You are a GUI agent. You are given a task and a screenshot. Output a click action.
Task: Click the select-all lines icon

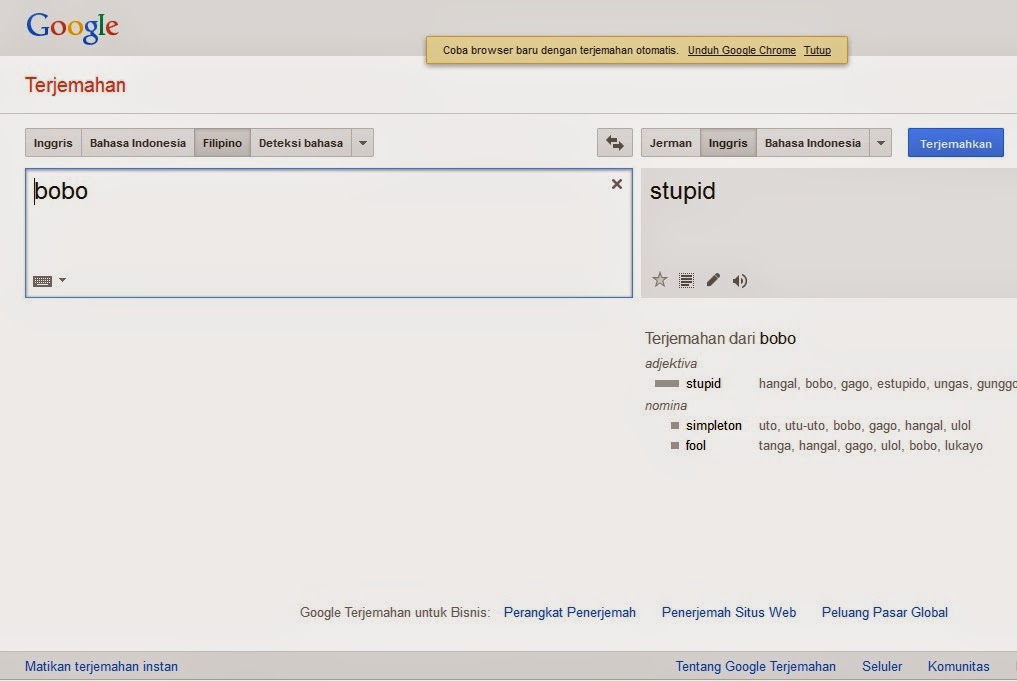(x=686, y=280)
